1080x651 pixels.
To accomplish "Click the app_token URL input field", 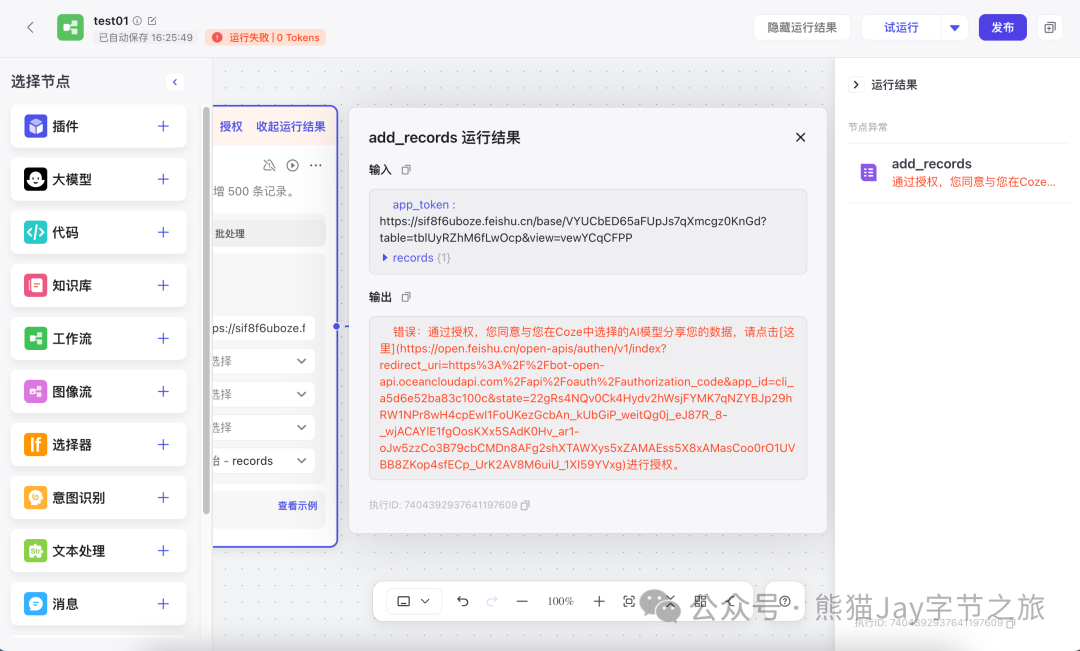I will (x=264, y=328).
